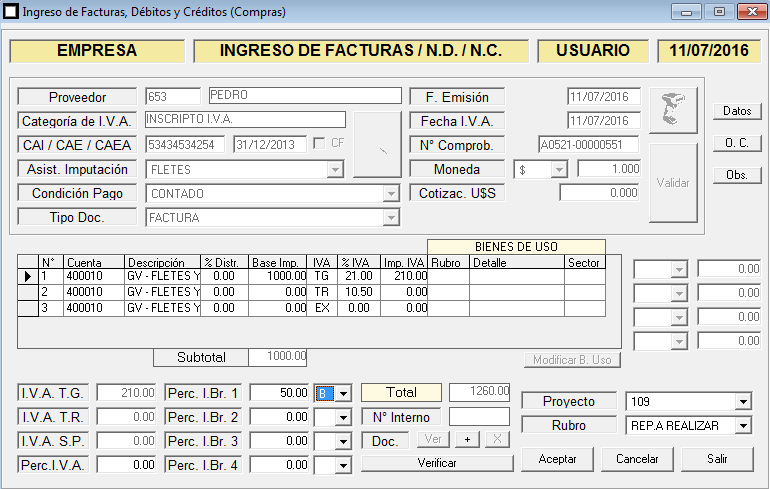Viewport: 770px width, 489px height.
Task: Click the Cuenta column header
Action: (x=94, y=262)
